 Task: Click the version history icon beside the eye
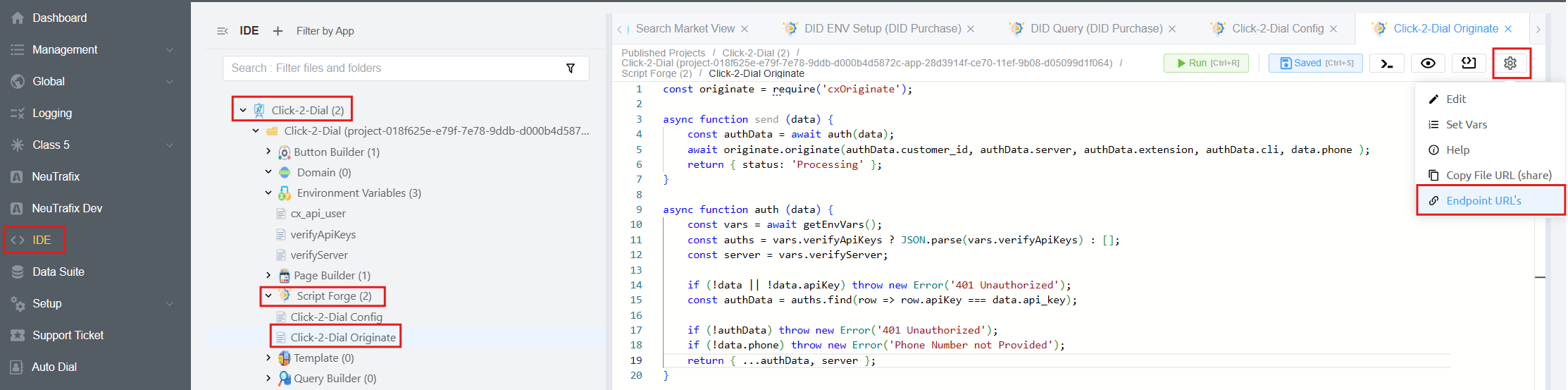(x=1468, y=63)
